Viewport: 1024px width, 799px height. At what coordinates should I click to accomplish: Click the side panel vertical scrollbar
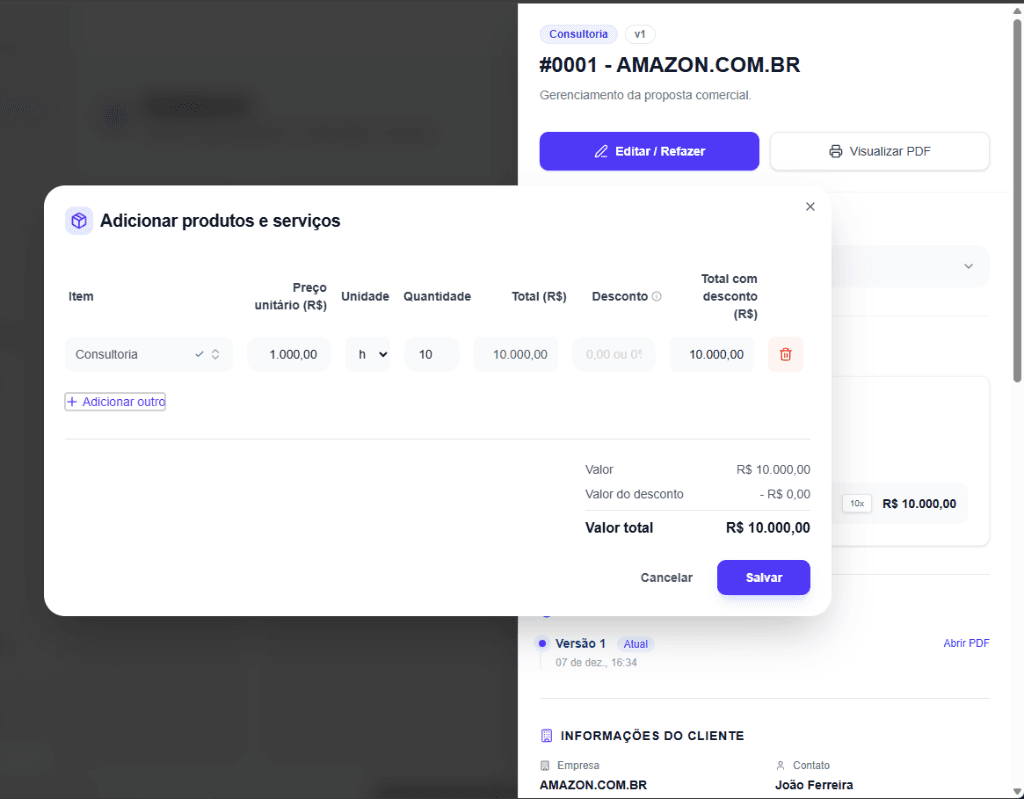[1017, 200]
